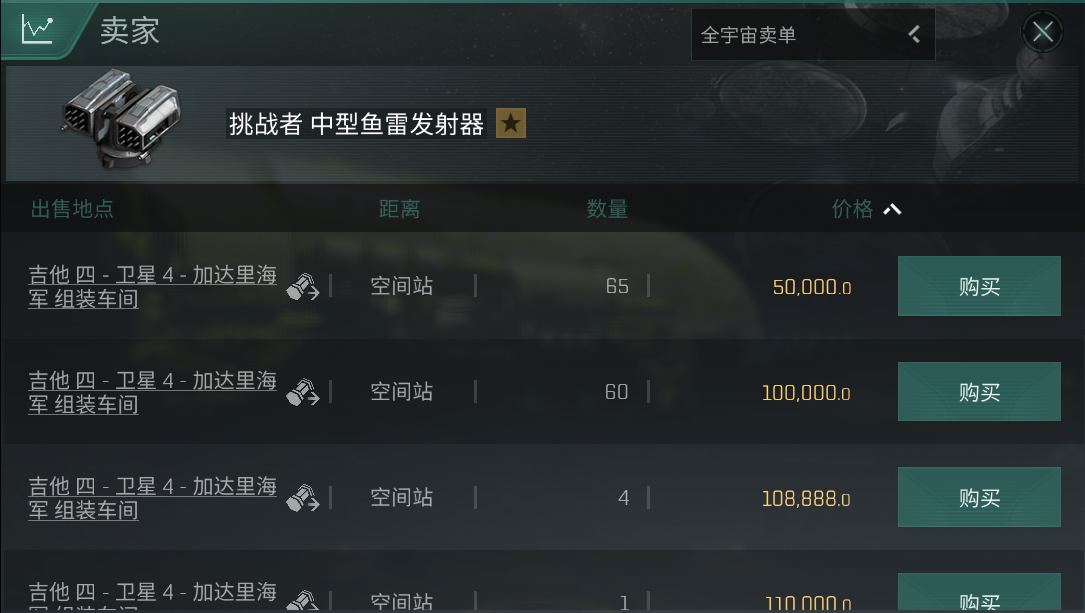Image resolution: width=1085 pixels, height=613 pixels.
Task: Open the 全宇宙卖单 region dropdown
Action: [x=813, y=35]
